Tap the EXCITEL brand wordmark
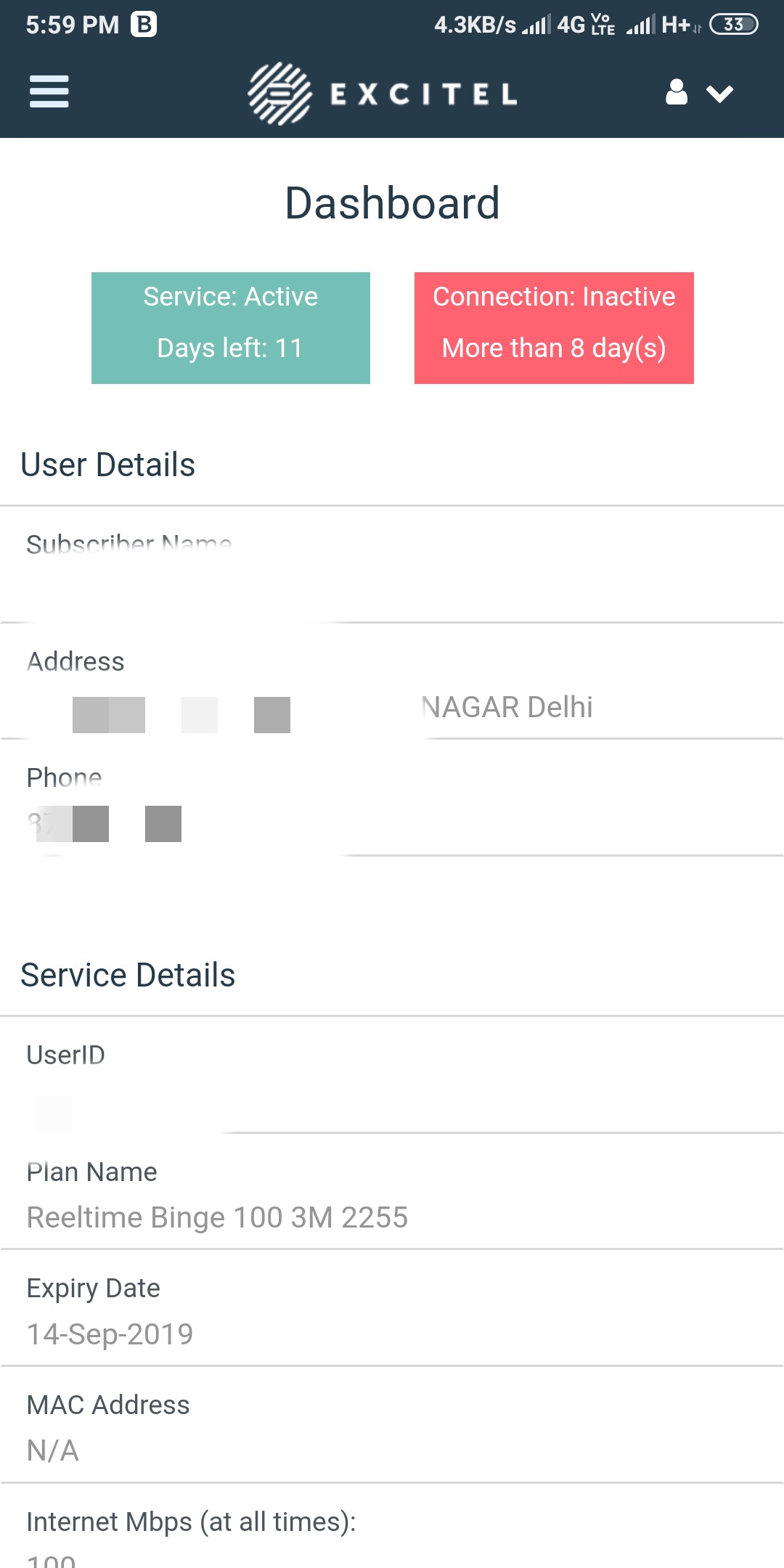The width and height of the screenshot is (784, 1568). click(x=424, y=94)
